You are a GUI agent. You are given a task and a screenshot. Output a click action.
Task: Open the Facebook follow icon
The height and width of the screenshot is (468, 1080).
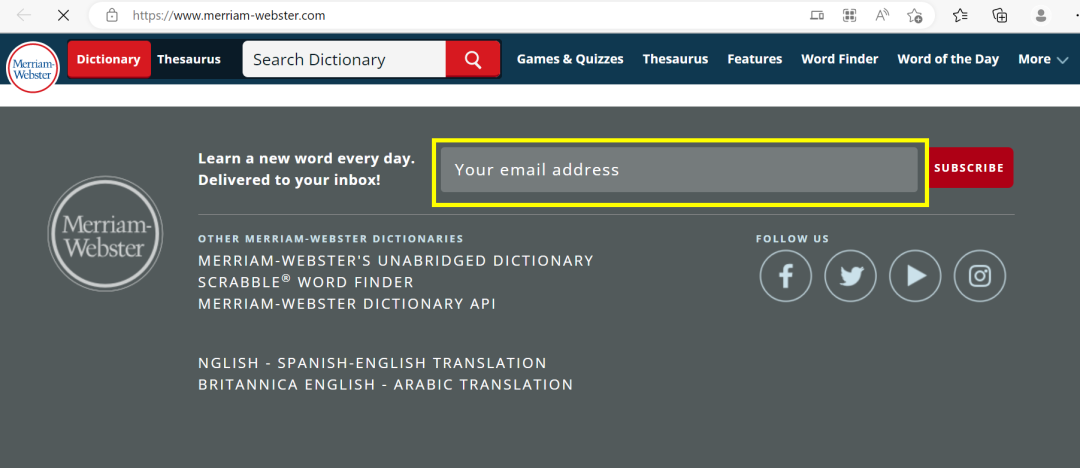(785, 276)
